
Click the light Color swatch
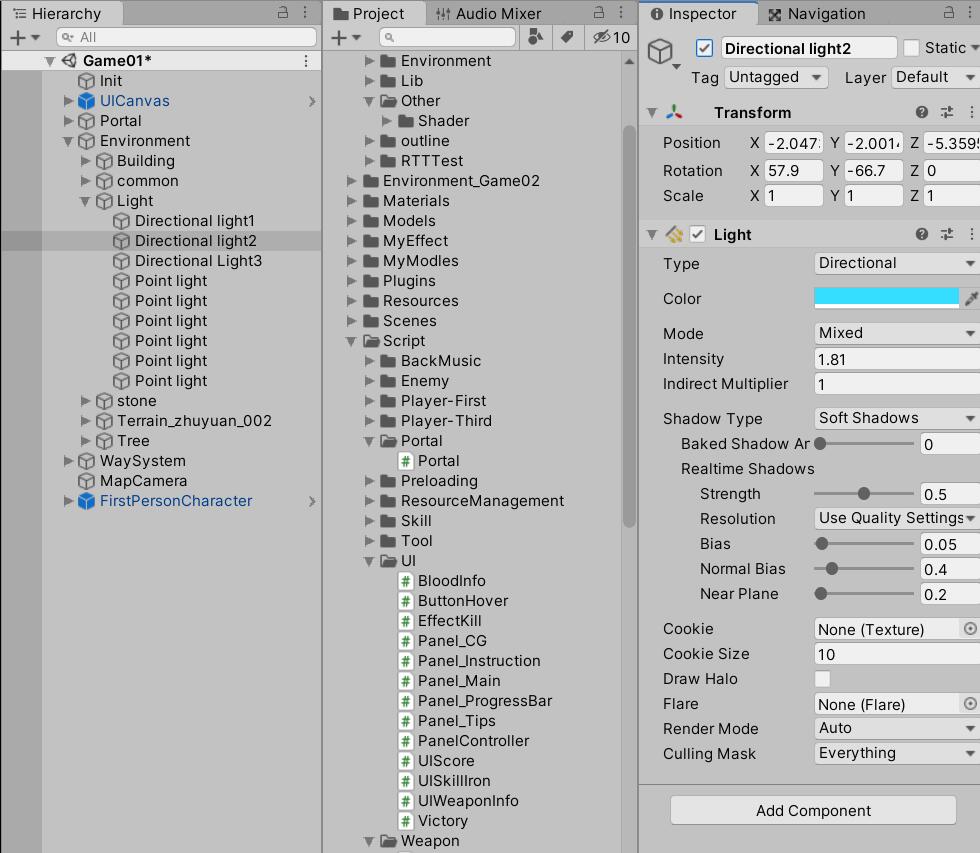click(x=886, y=298)
